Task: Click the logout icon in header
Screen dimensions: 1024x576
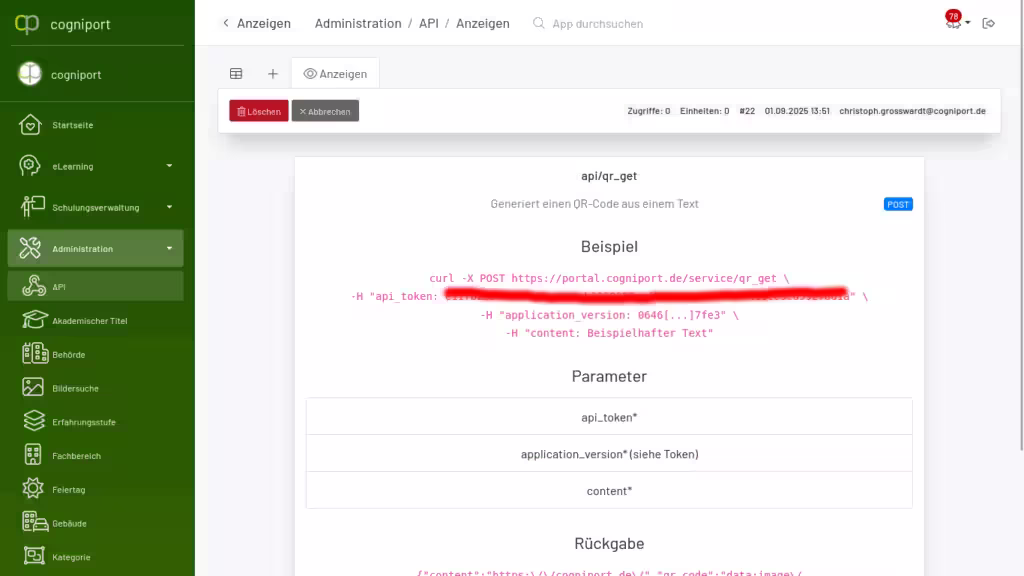Action: [x=989, y=23]
